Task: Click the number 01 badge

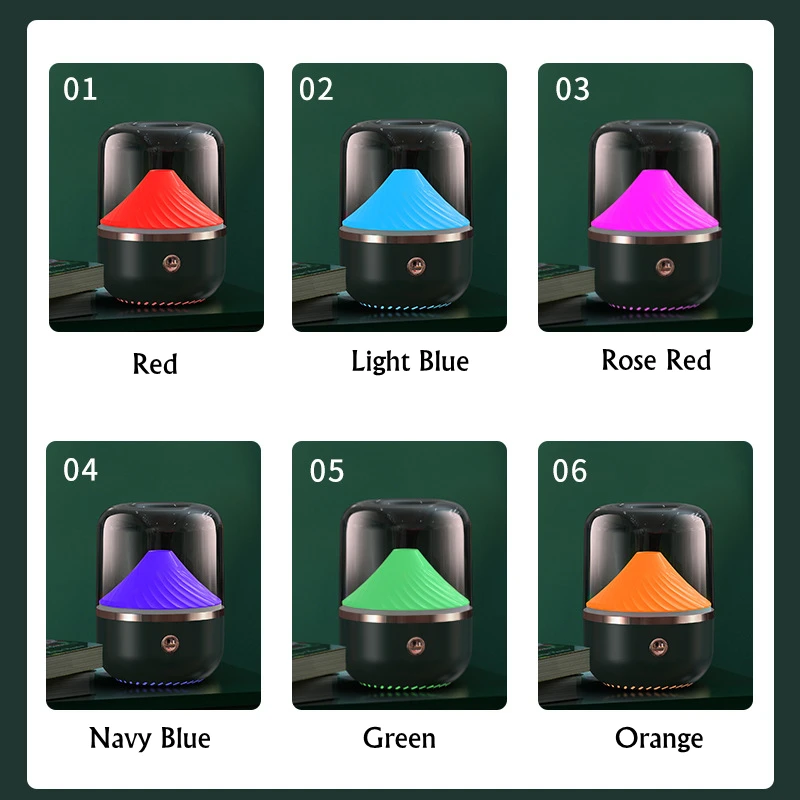Action: 80,89
